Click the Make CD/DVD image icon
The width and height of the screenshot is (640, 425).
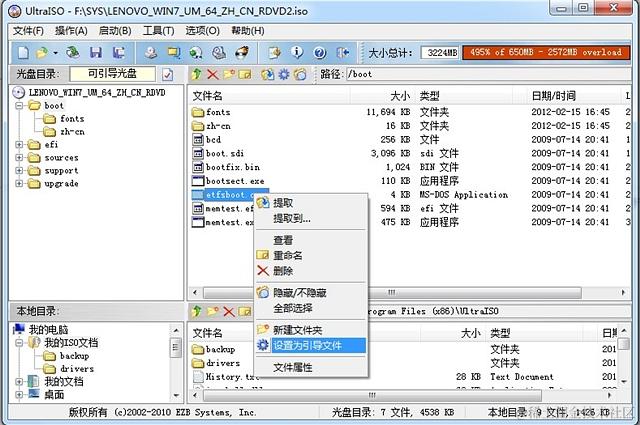pyautogui.click(x=151, y=53)
